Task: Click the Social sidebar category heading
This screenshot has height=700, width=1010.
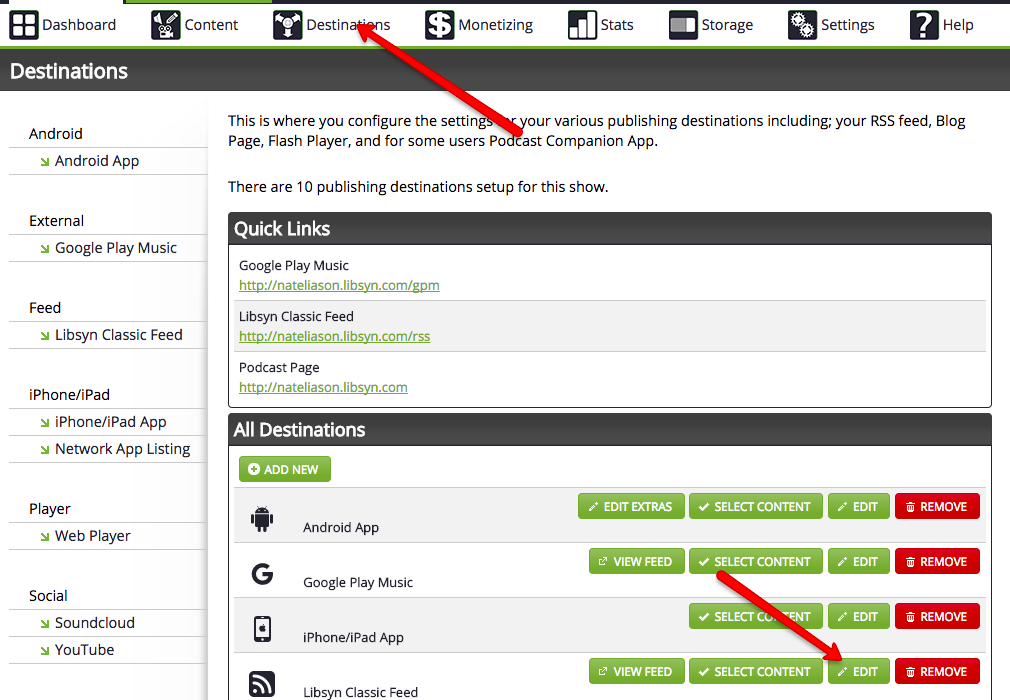Action: (48, 596)
